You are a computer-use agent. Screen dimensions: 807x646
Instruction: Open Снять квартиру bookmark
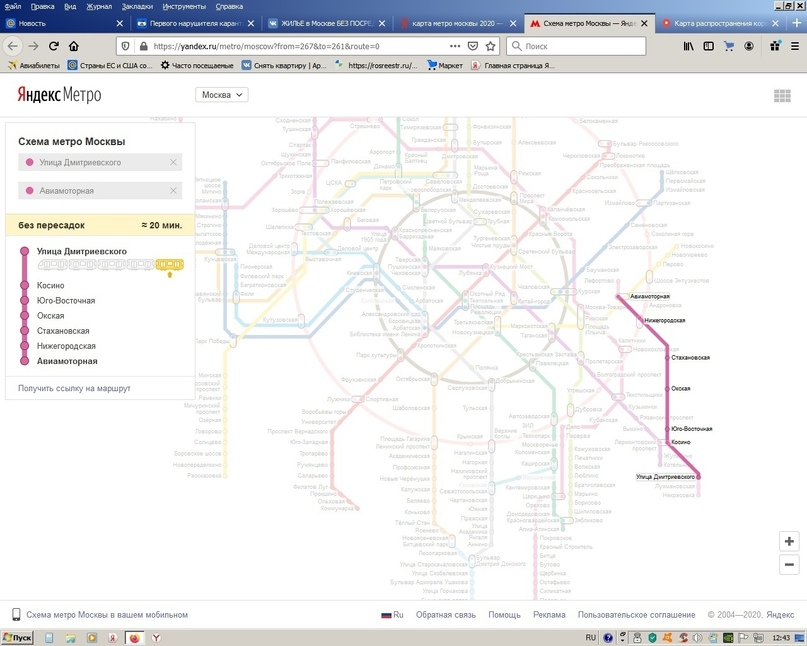point(284,65)
